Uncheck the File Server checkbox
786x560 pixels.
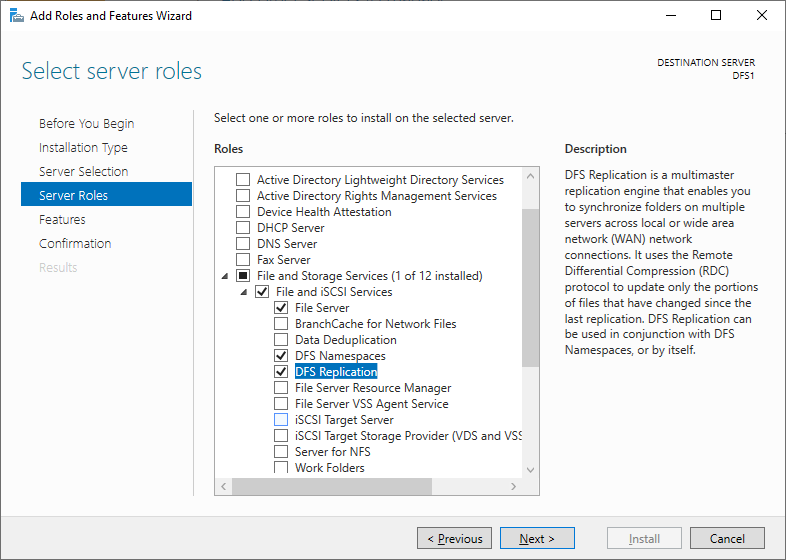(x=281, y=308)
